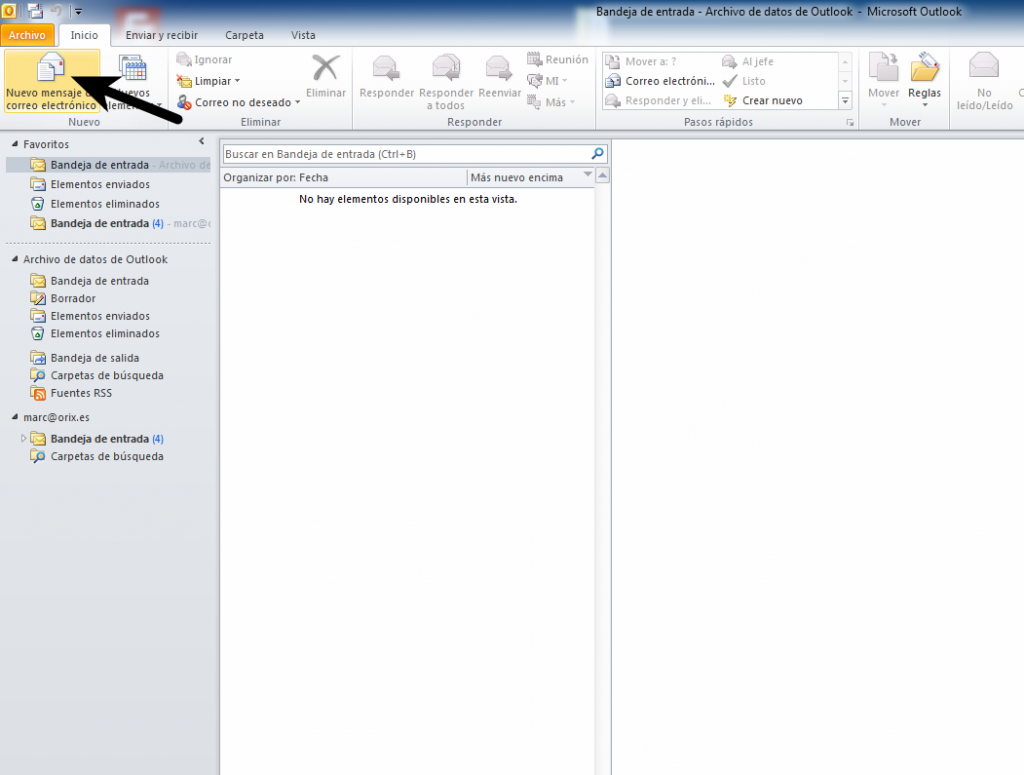Click the 'Crear nuevo' quick step

click(x=763, y=101)
